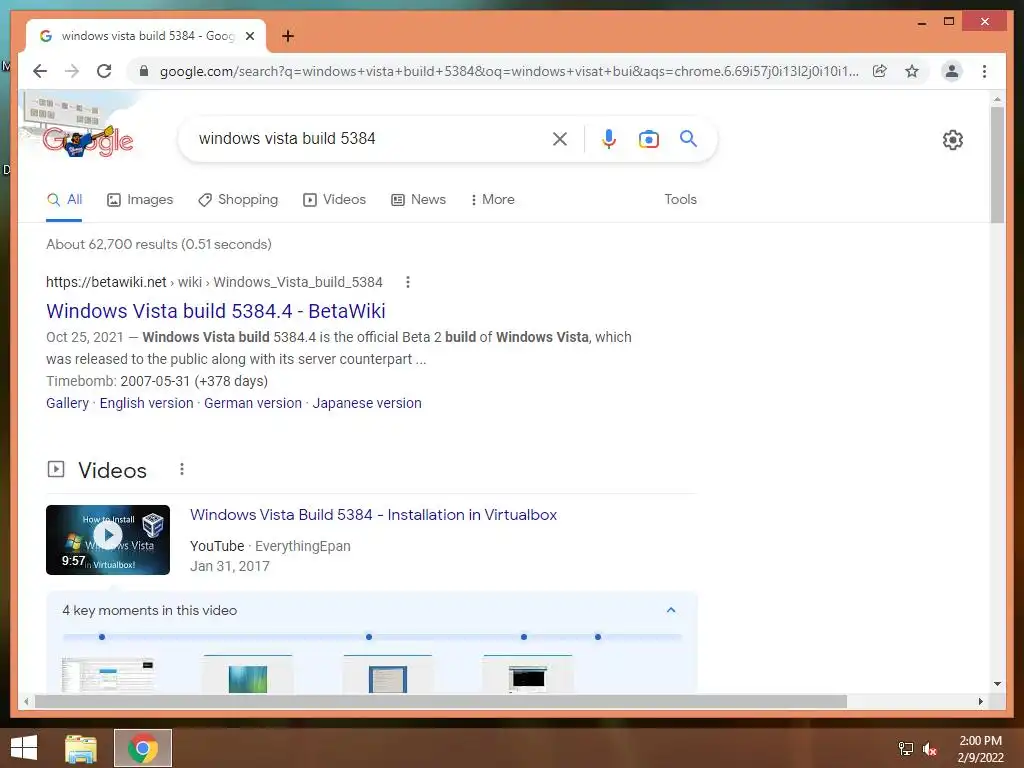Click the Google doodle logo
This screenshot has width=1024, height=768.
pyautogui.click(x=88, y=140)
